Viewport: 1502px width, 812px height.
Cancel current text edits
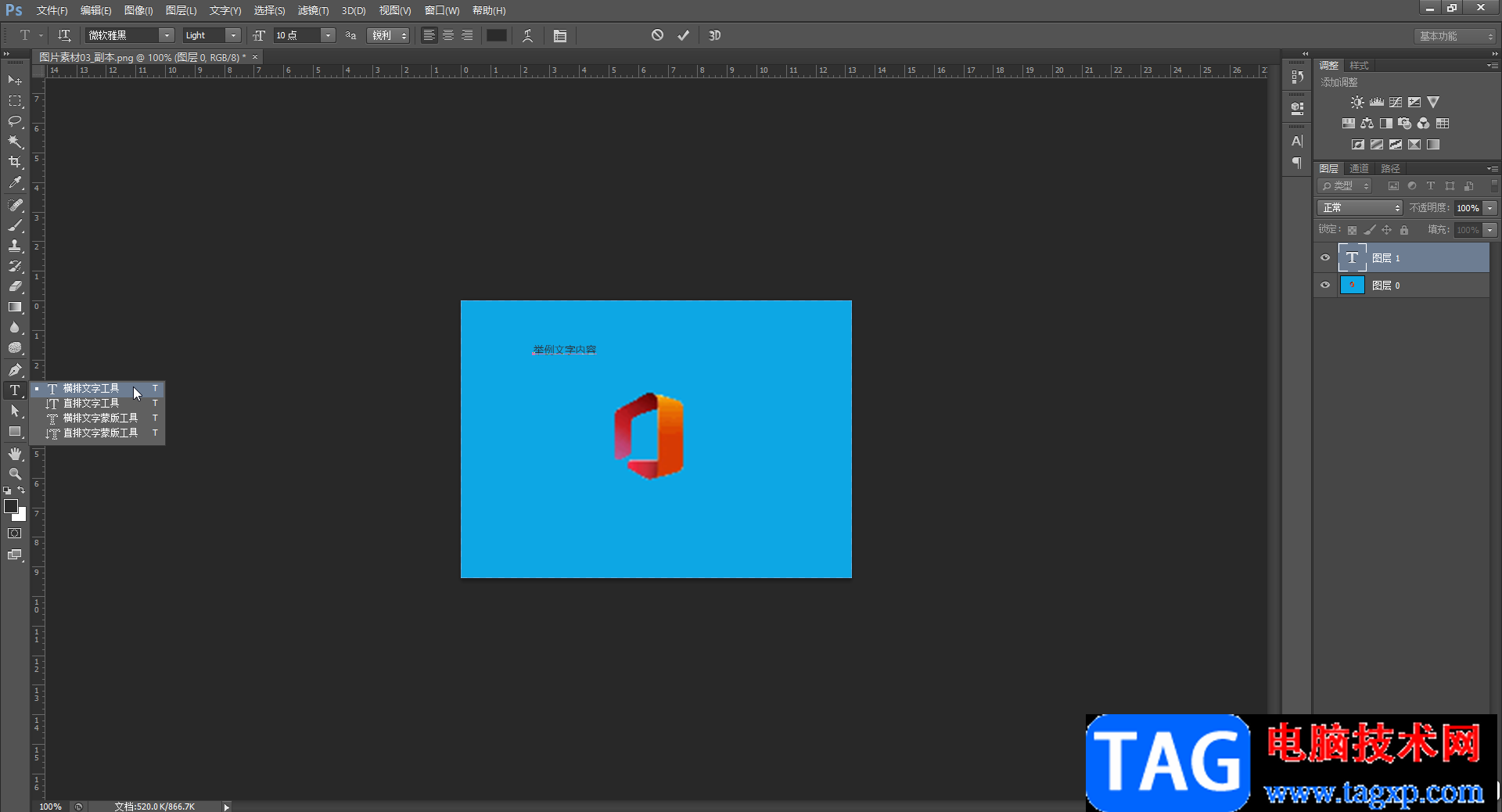click(657, 35)
